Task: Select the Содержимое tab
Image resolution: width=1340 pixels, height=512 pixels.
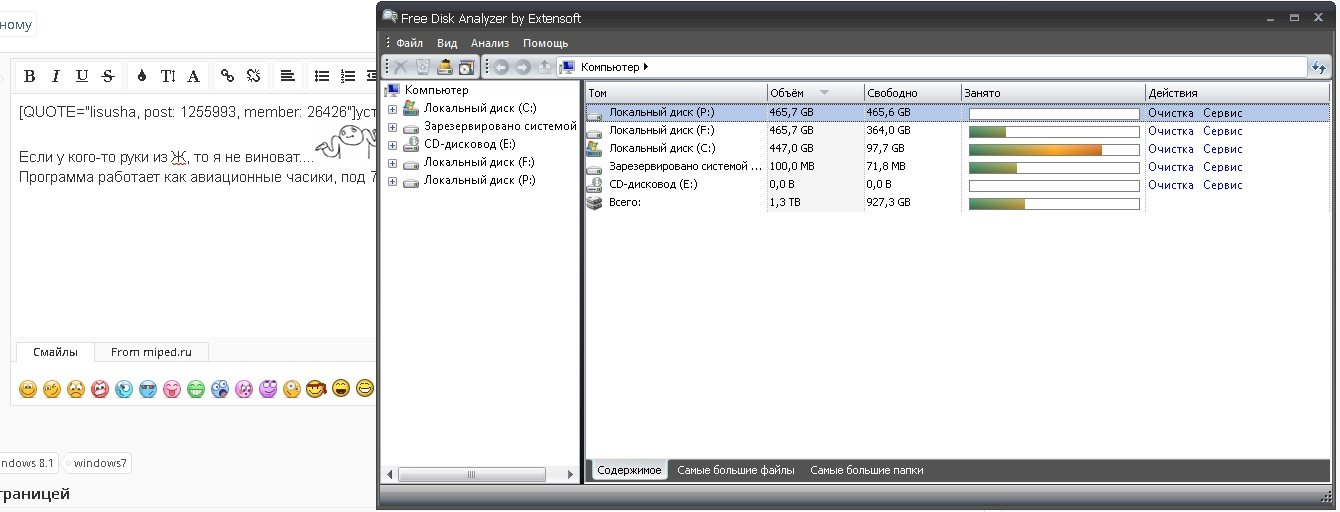Action: click(629, 470)
